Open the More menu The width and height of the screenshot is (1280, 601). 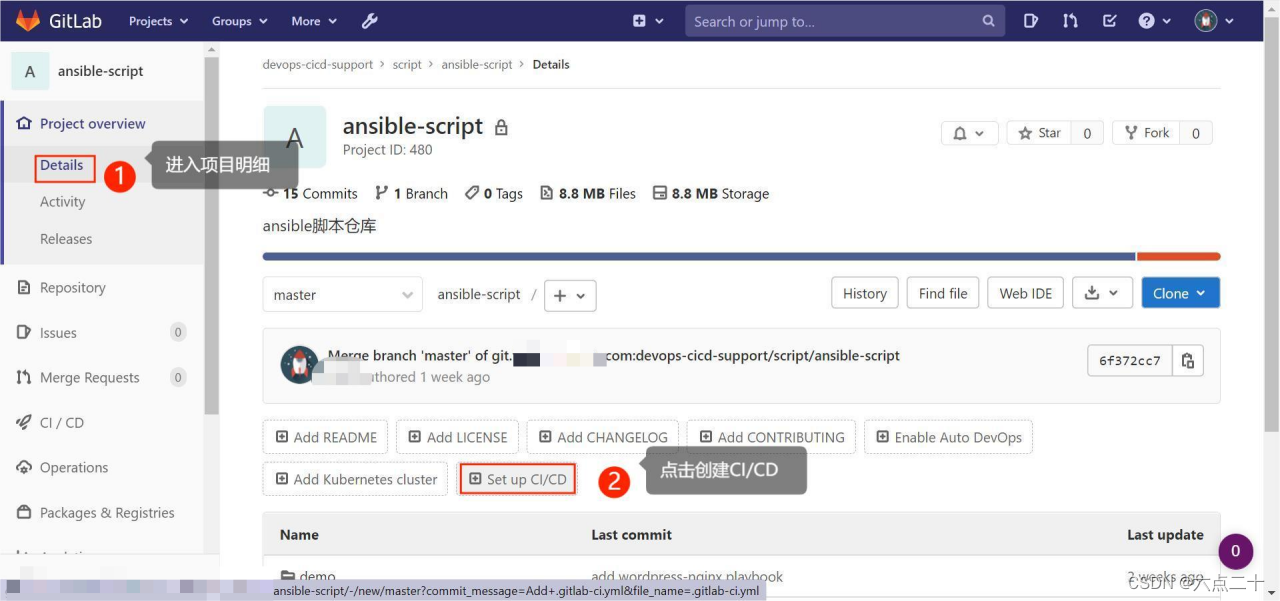click(314, 21)
